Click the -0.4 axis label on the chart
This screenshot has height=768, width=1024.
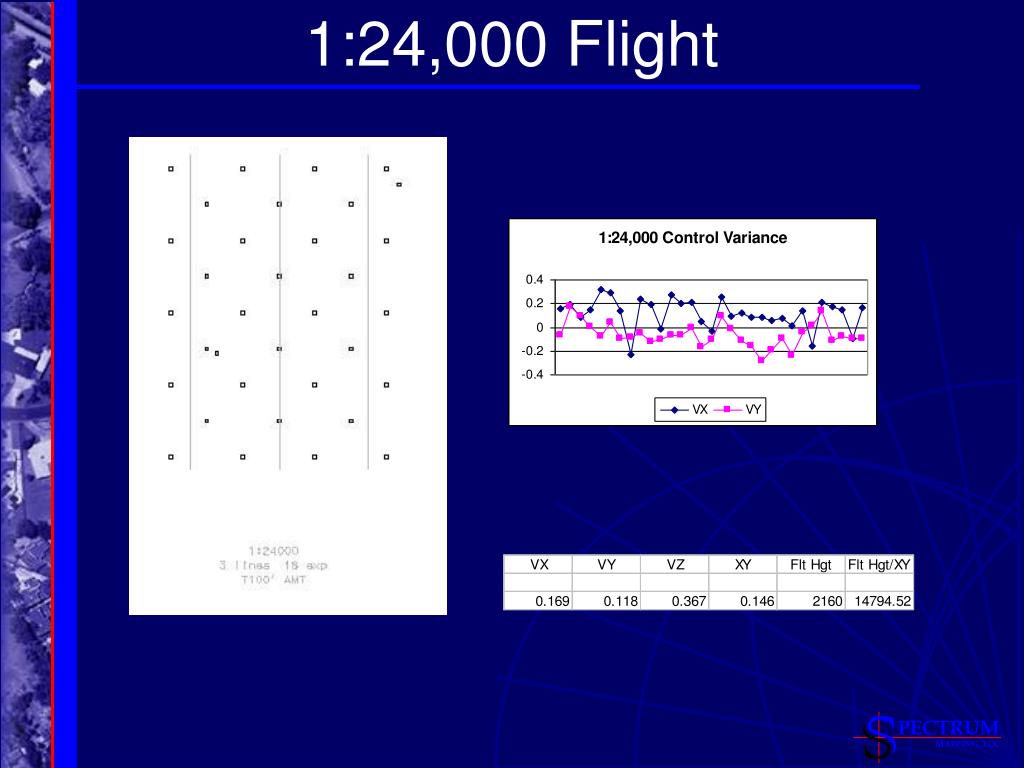coord(532,375)
